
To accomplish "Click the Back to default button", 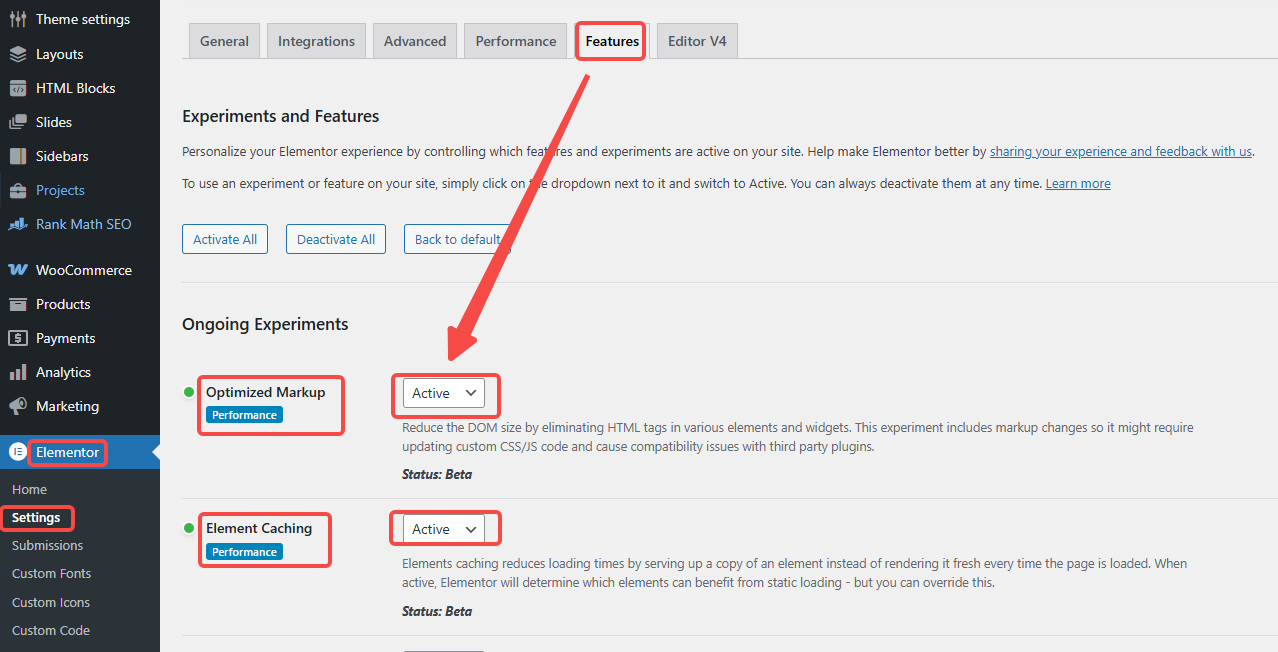I will pos(457,239).
